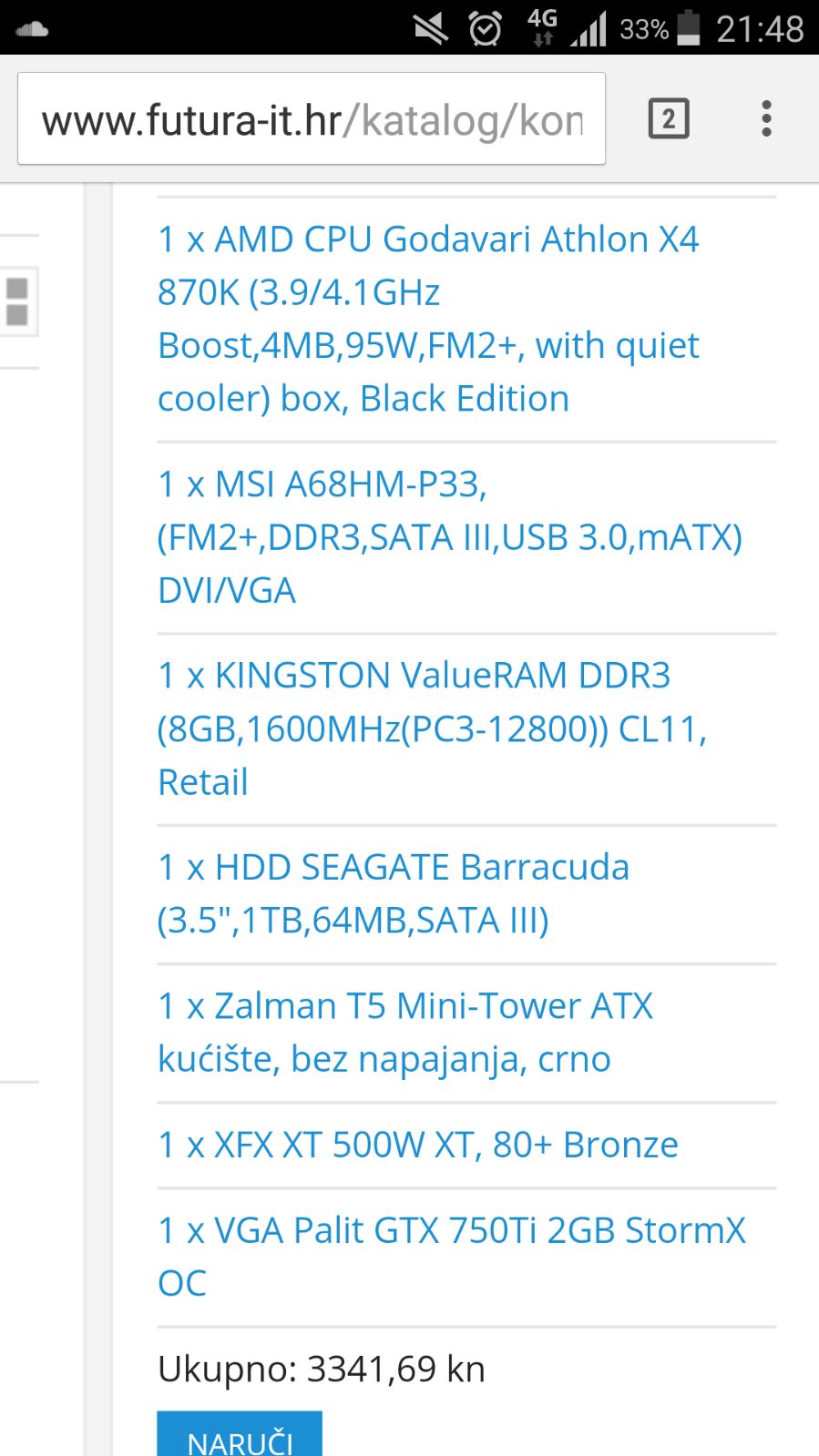Tap the grid view icon on left
819x1456 pixels.
[x=17, y=301]
